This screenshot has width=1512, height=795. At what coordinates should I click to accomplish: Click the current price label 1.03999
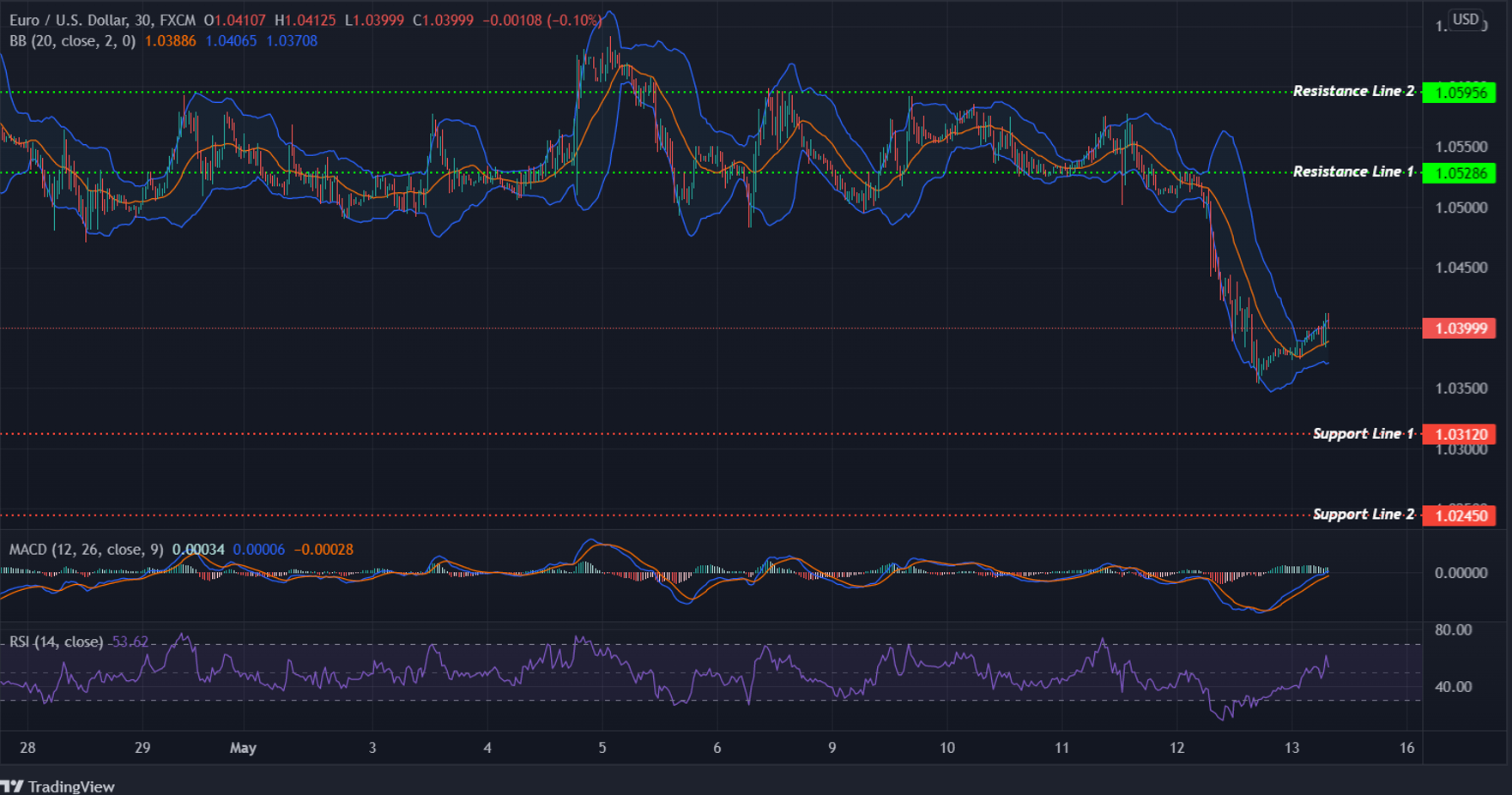tap(1459, 328)
